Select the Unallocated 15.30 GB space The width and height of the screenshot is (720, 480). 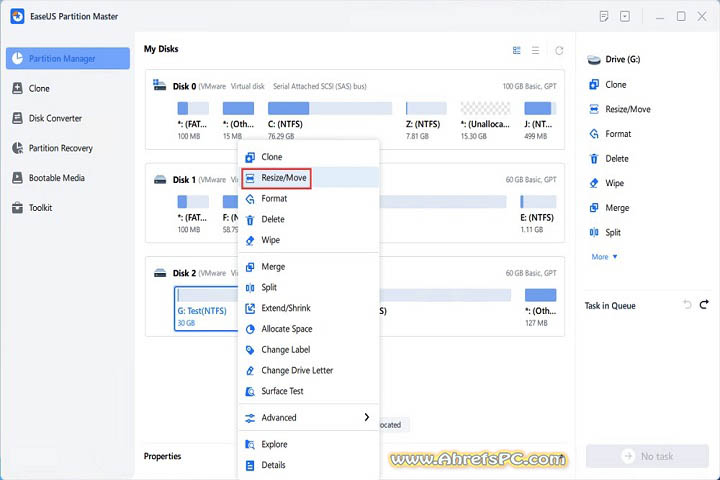coord(485,121)
